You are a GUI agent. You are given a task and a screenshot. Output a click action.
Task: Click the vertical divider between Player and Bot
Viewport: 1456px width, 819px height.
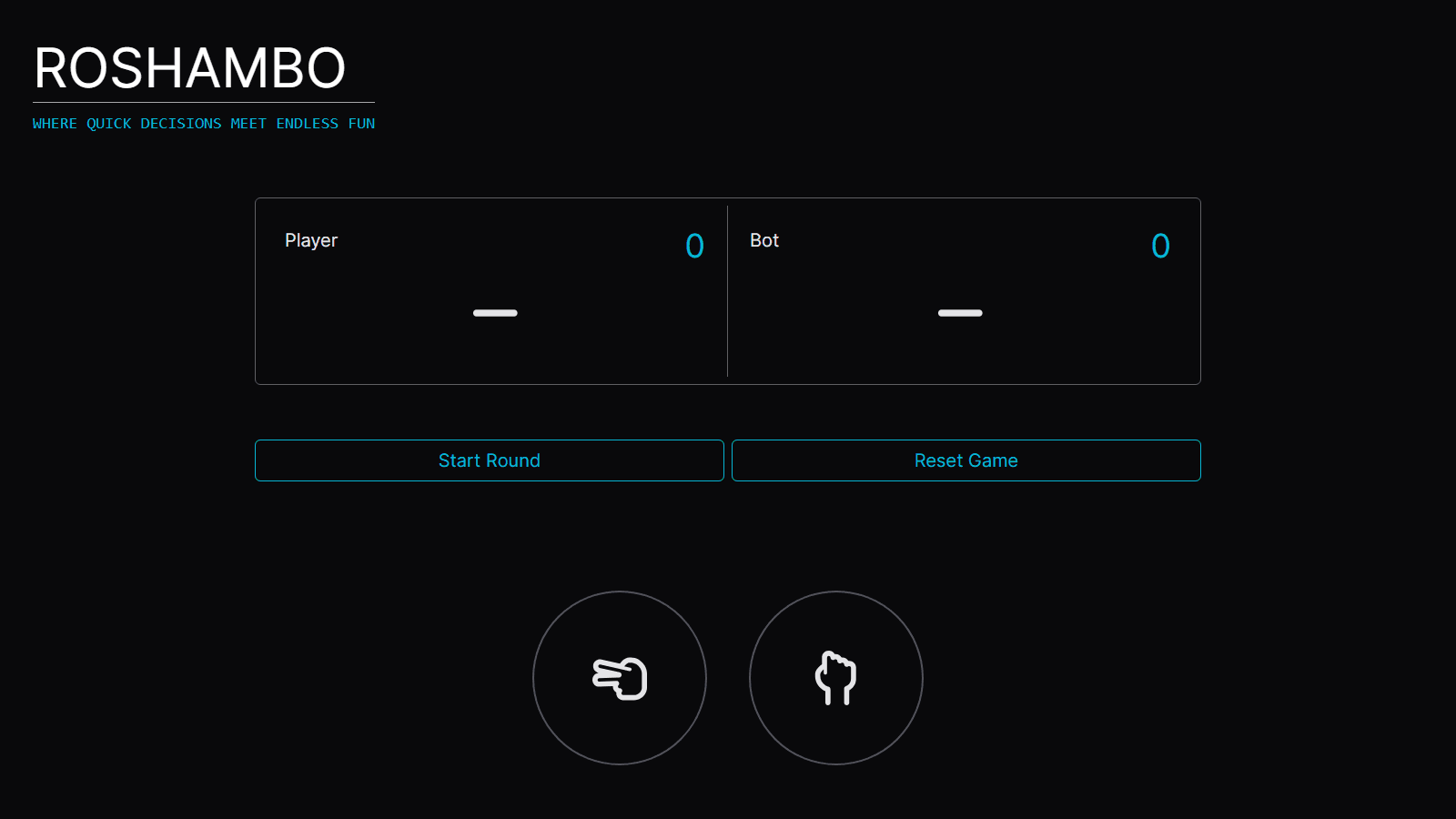[x=727, y=291]
